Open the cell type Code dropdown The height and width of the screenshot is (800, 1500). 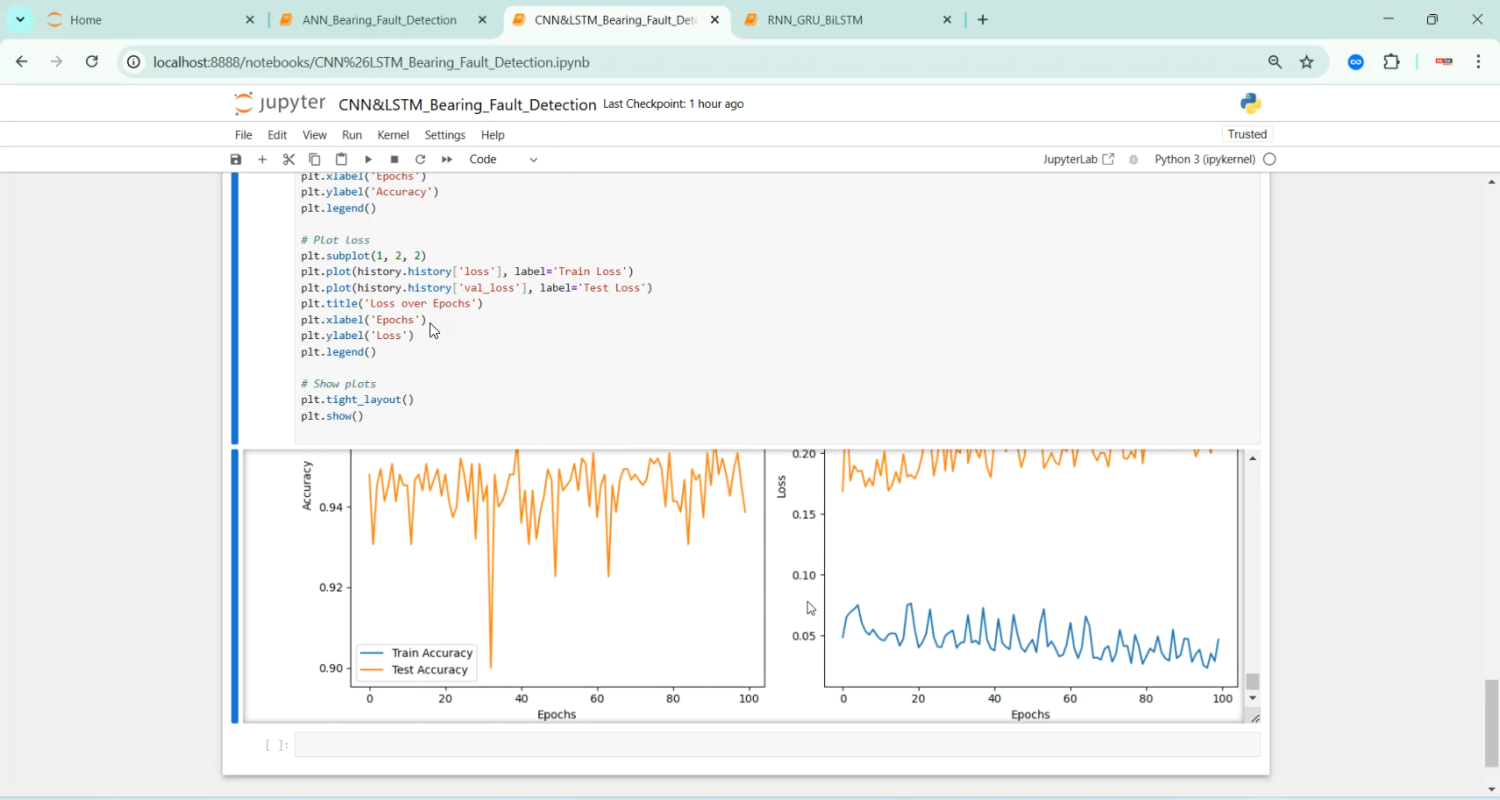point(503,159)
